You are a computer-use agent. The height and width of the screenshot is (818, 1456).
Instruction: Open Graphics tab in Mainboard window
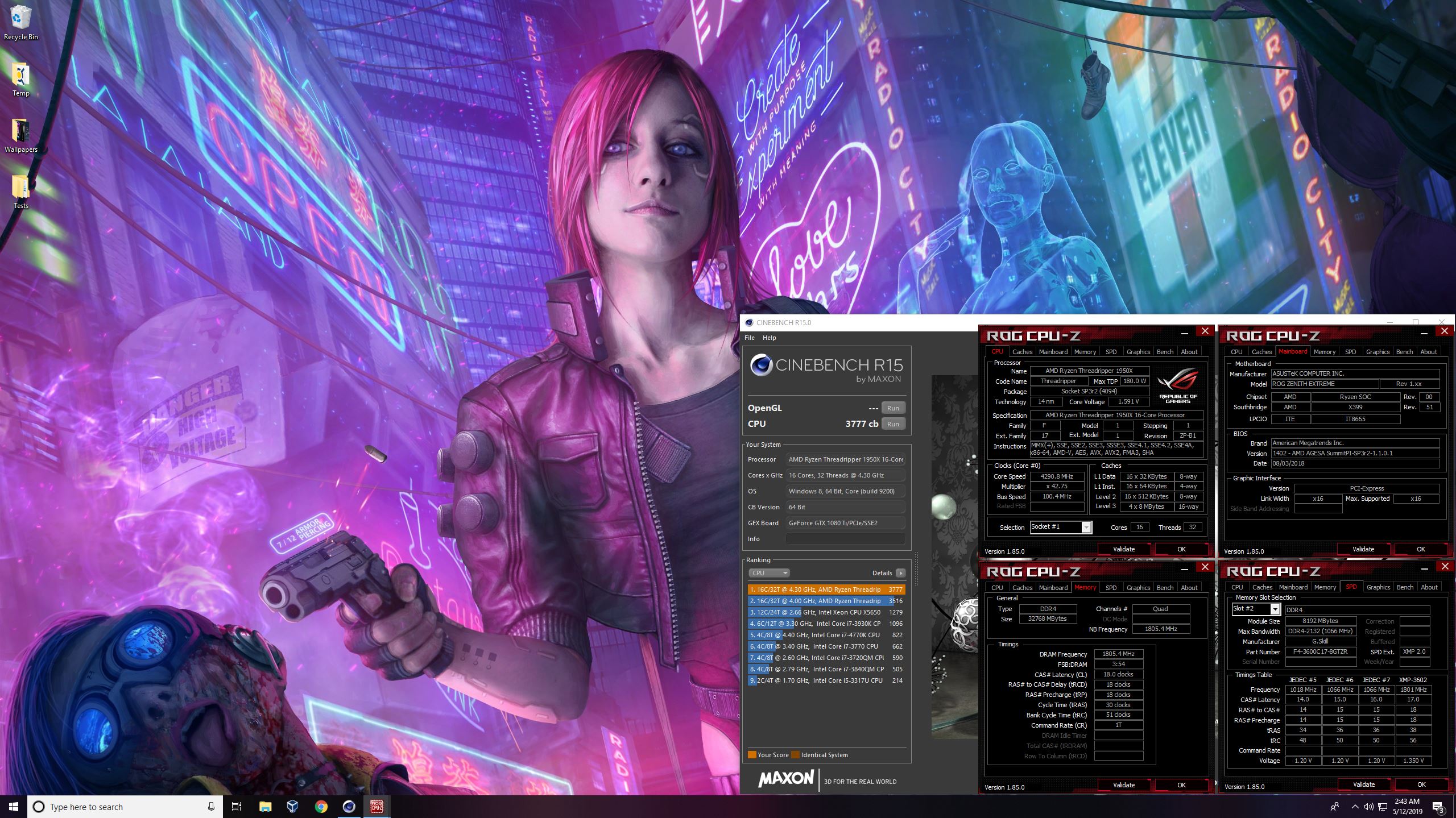click(x=1378, y=352)
